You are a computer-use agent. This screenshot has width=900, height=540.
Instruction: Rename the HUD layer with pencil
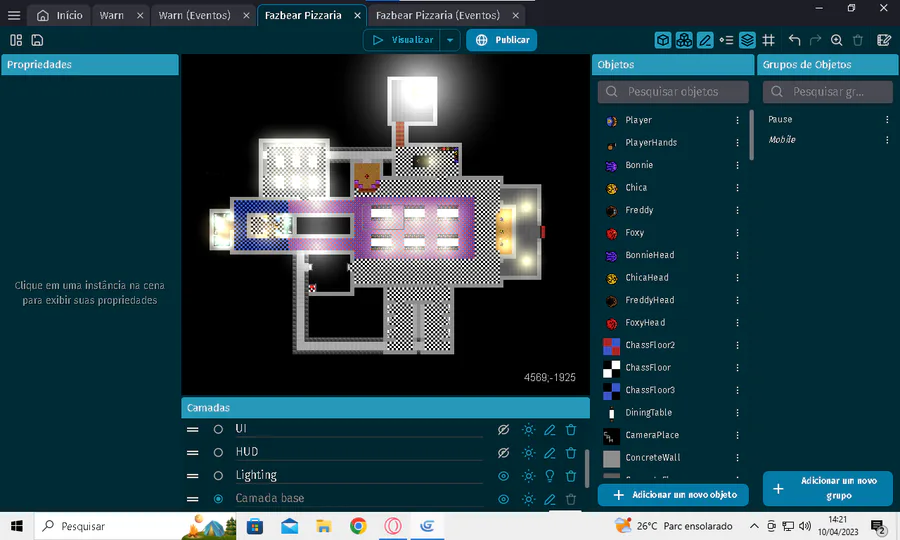pos(549,453)
